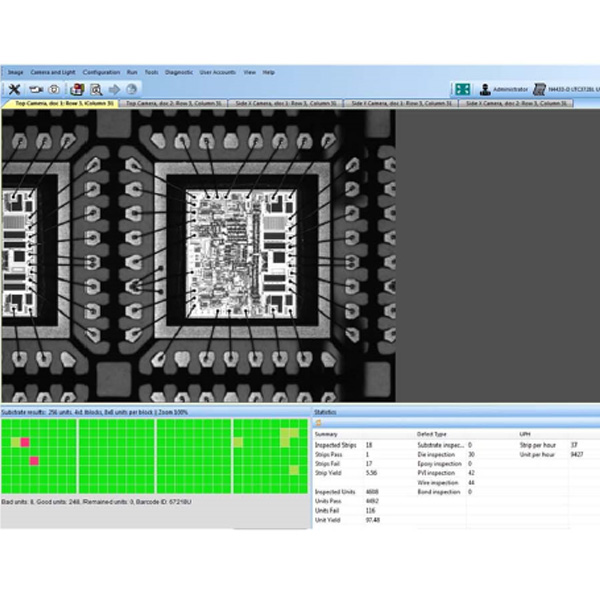The width and height of the screenshot is (600, 600).
Task: Click the Administrator label
Action: (510, 90)
